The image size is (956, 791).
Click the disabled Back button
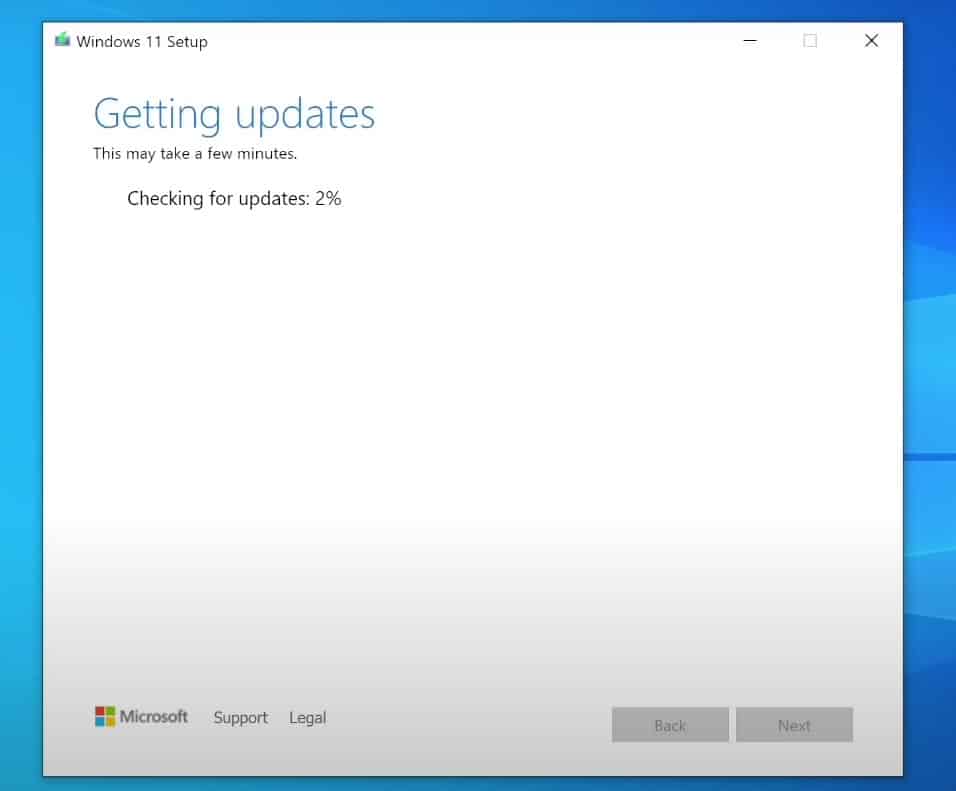pos(670,724)
